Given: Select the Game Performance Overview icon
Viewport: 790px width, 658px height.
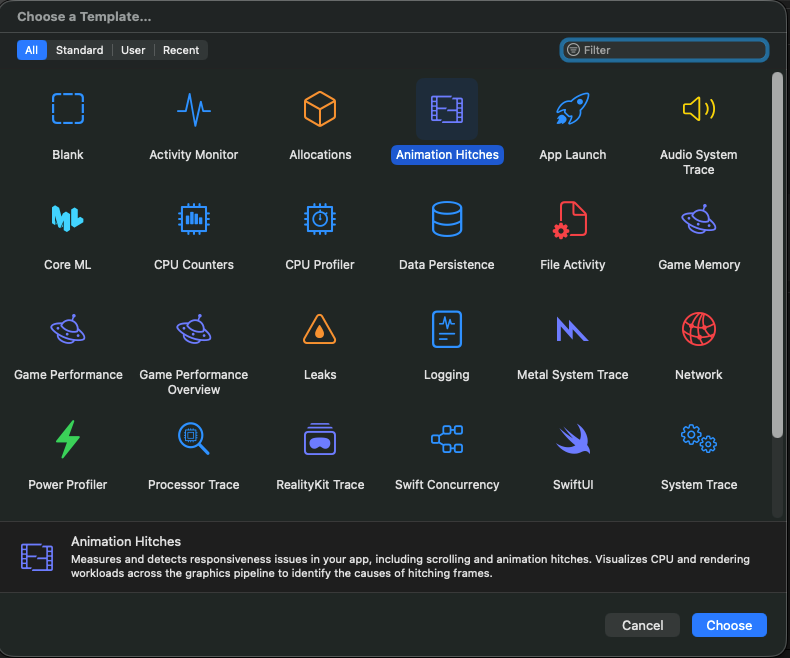Looking at the screenshot, I should coord(193,329).
